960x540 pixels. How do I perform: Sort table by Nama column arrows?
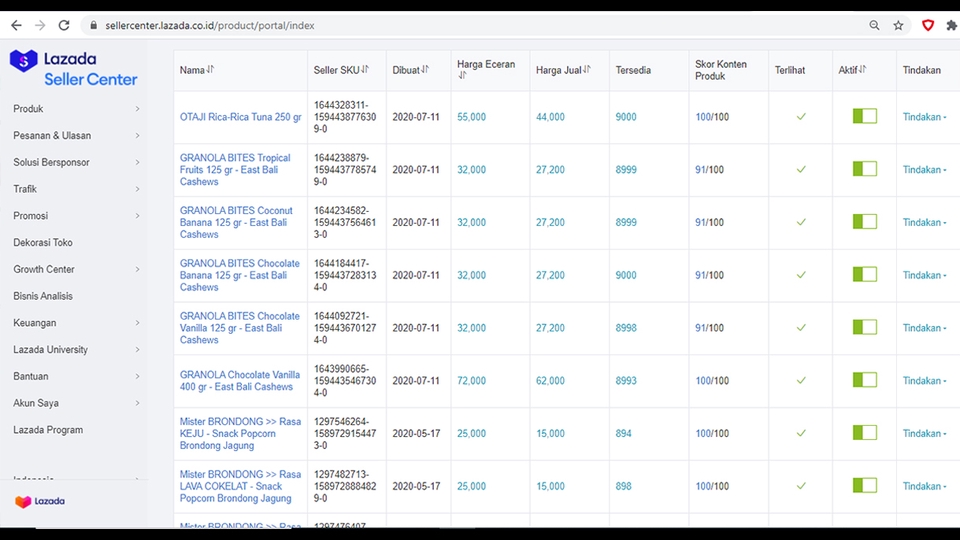pos(210,69)
